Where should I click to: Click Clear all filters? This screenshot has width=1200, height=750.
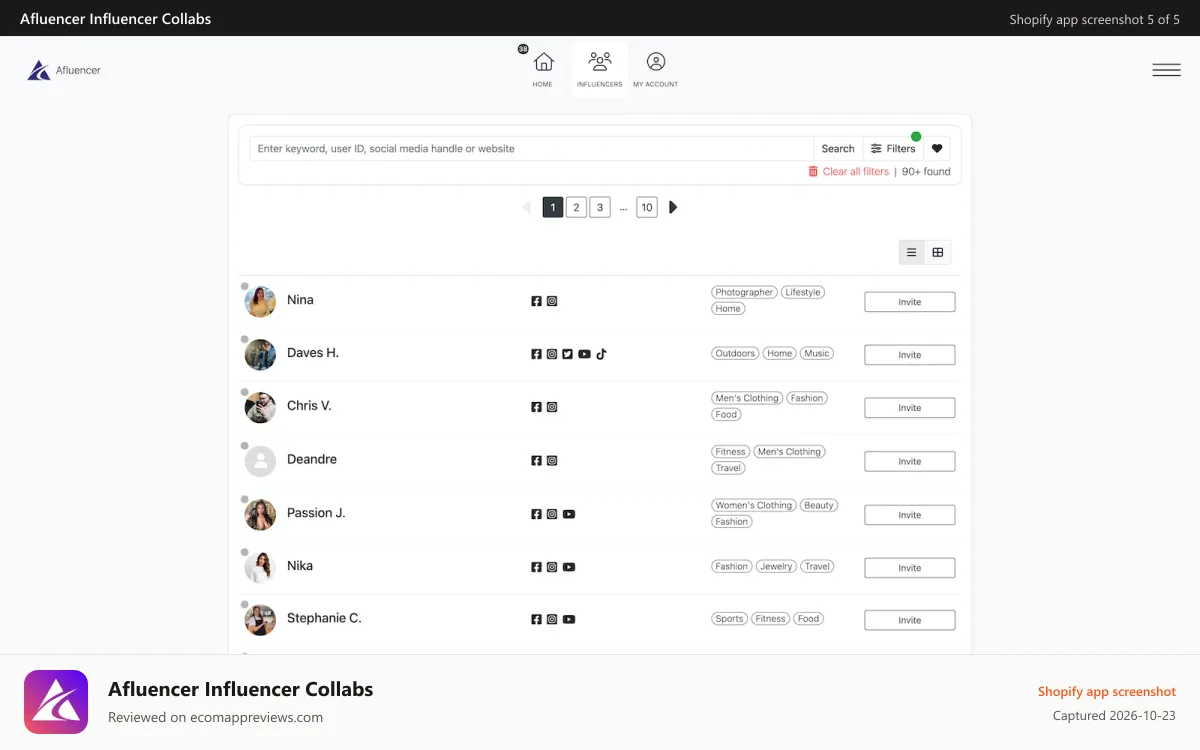(848, 172)
